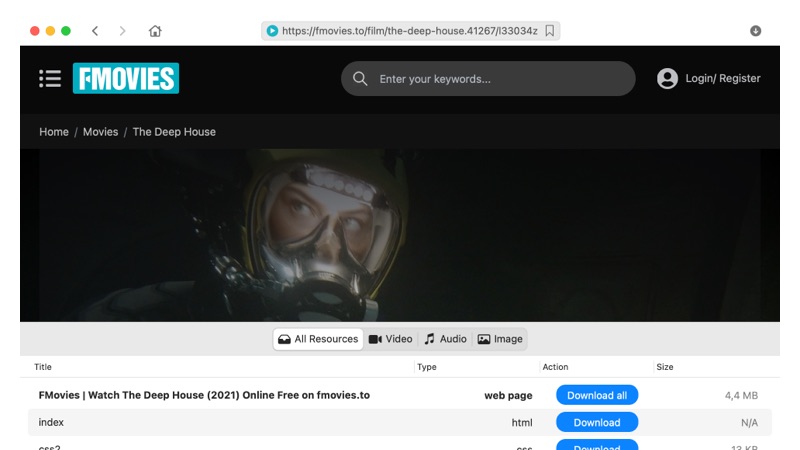Sort by the Type column header
Viewport: 800px width, 450px height.
tap(427, 367)
